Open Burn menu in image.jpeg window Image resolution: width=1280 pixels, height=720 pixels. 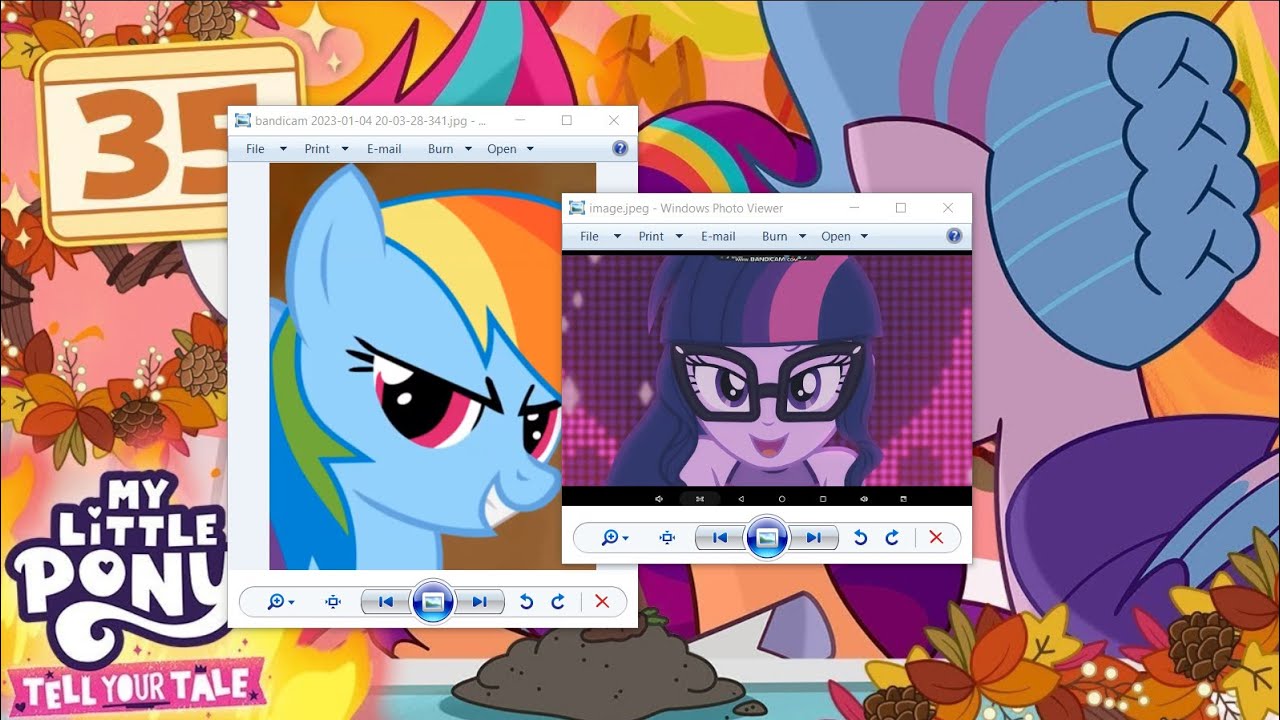tap(774, 237)
